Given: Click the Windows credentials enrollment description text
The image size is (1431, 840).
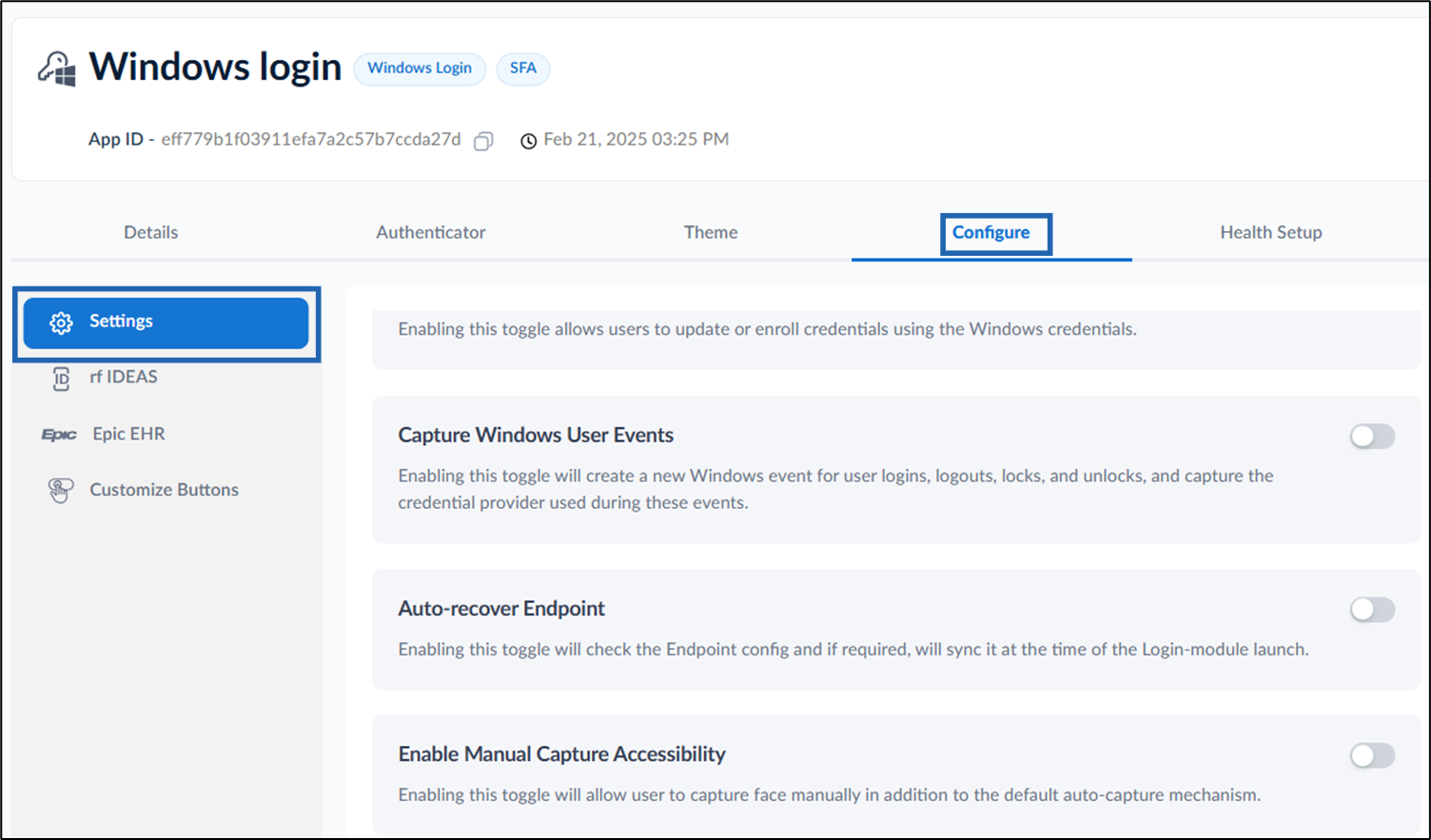Looking at the screenshot, I should 767,329.
